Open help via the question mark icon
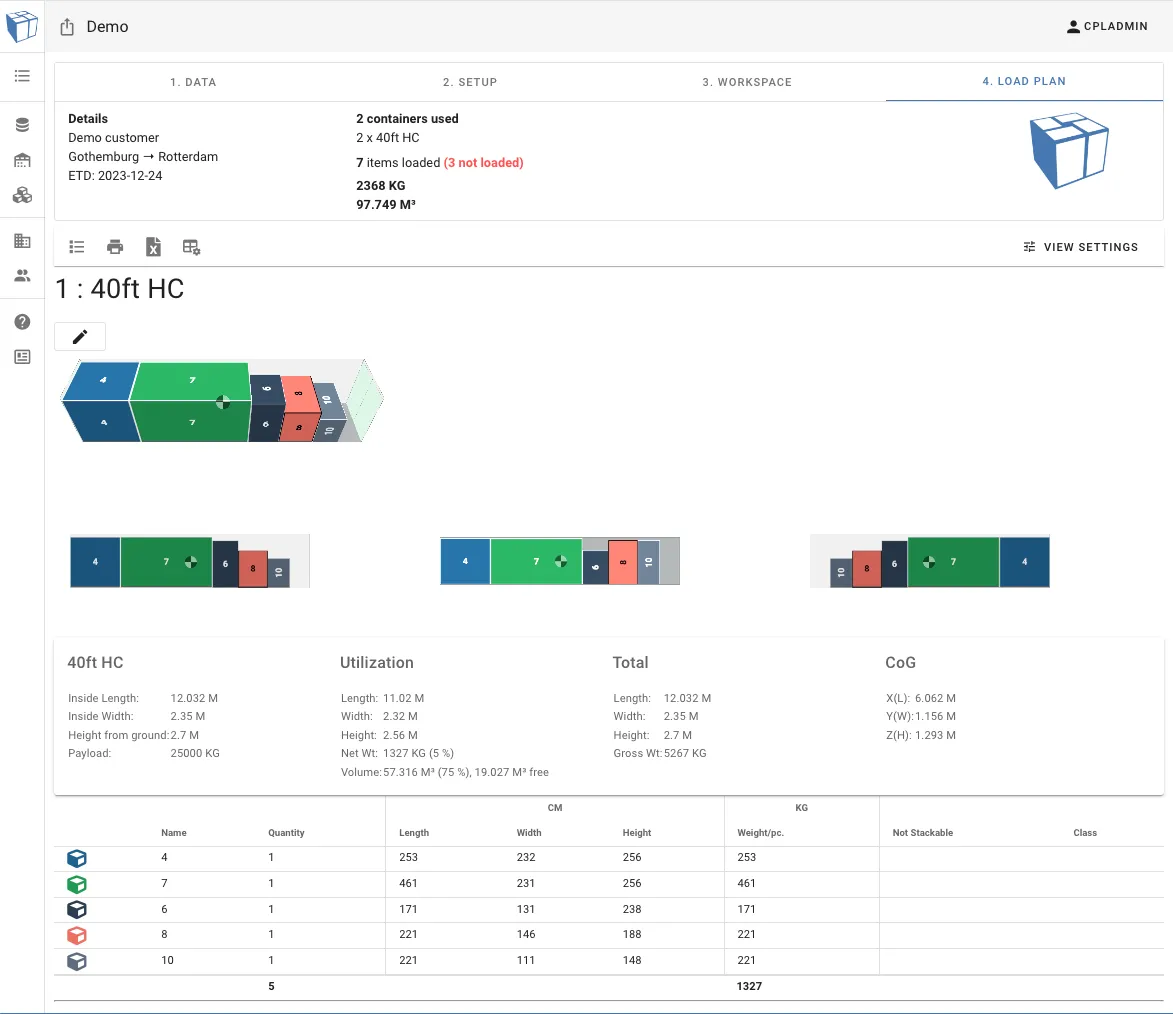The width and height of the screenshot is (1173, 1014). click(22, 321)
